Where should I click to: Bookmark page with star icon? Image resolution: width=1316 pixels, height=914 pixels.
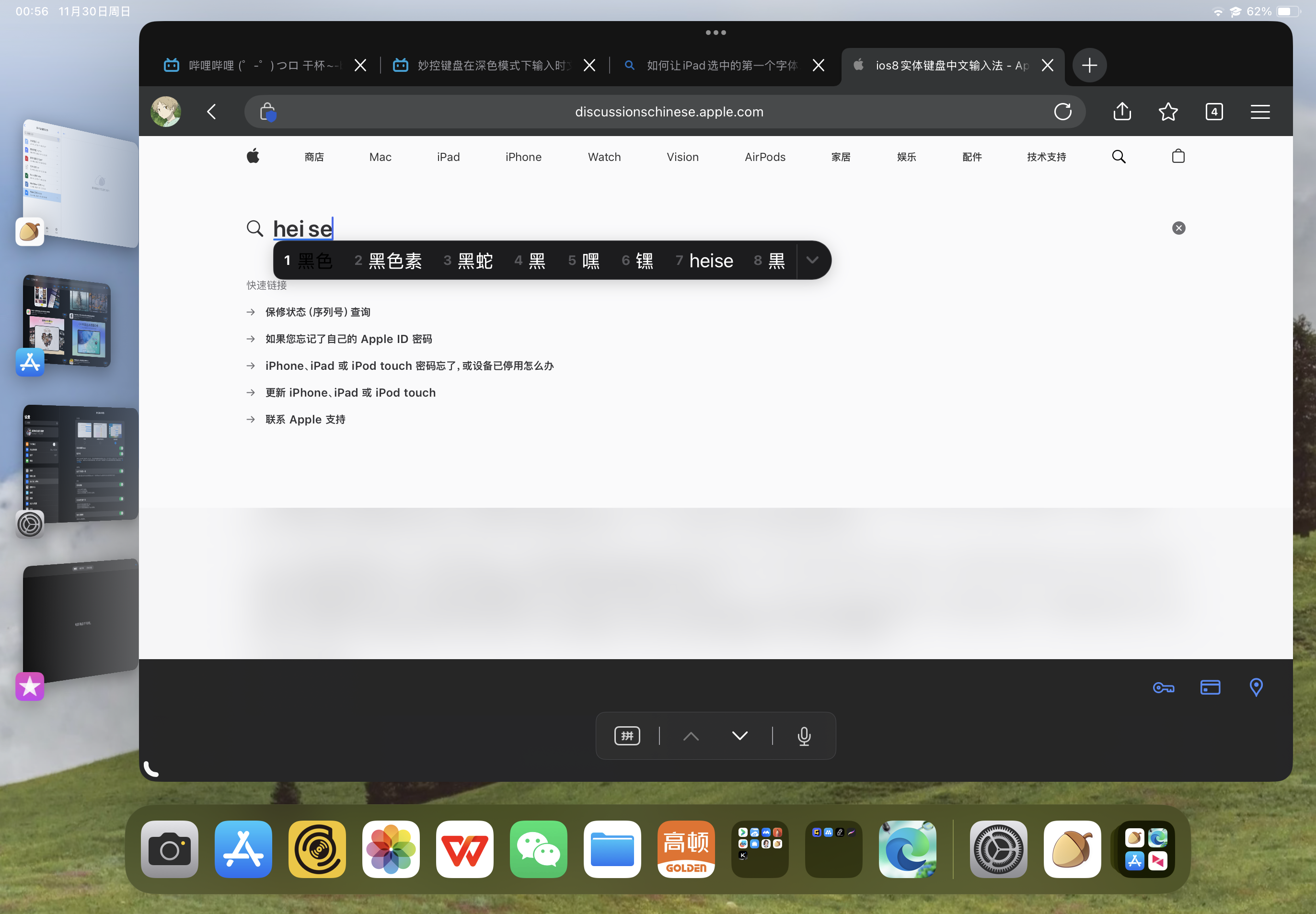pos(1167,112)
